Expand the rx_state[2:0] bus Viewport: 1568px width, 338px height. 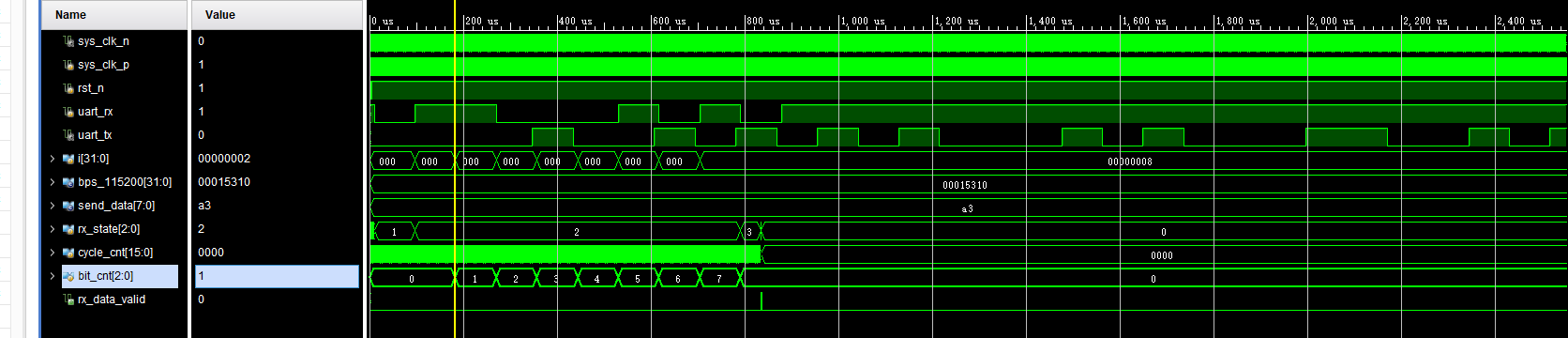pos(53,229)
